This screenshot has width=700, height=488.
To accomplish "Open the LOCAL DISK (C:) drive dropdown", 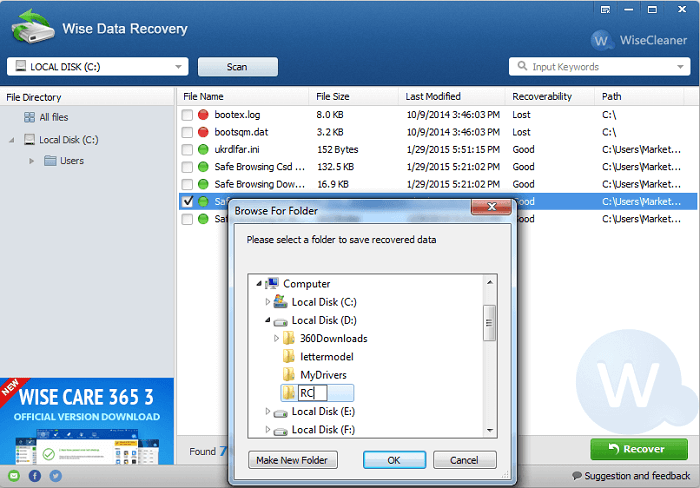I will click(98, 67).
